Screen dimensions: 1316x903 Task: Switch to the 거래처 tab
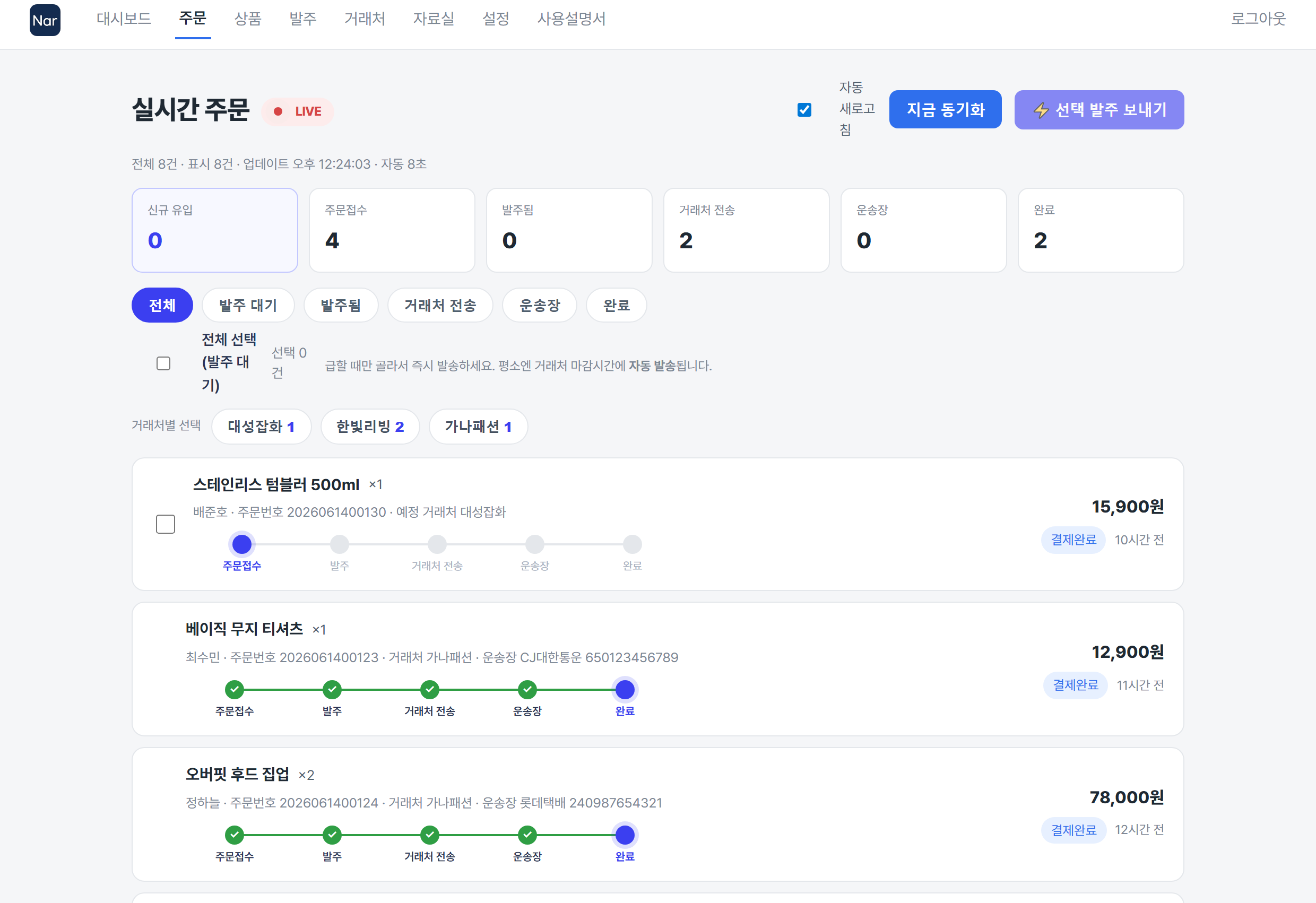pos(365,19)
